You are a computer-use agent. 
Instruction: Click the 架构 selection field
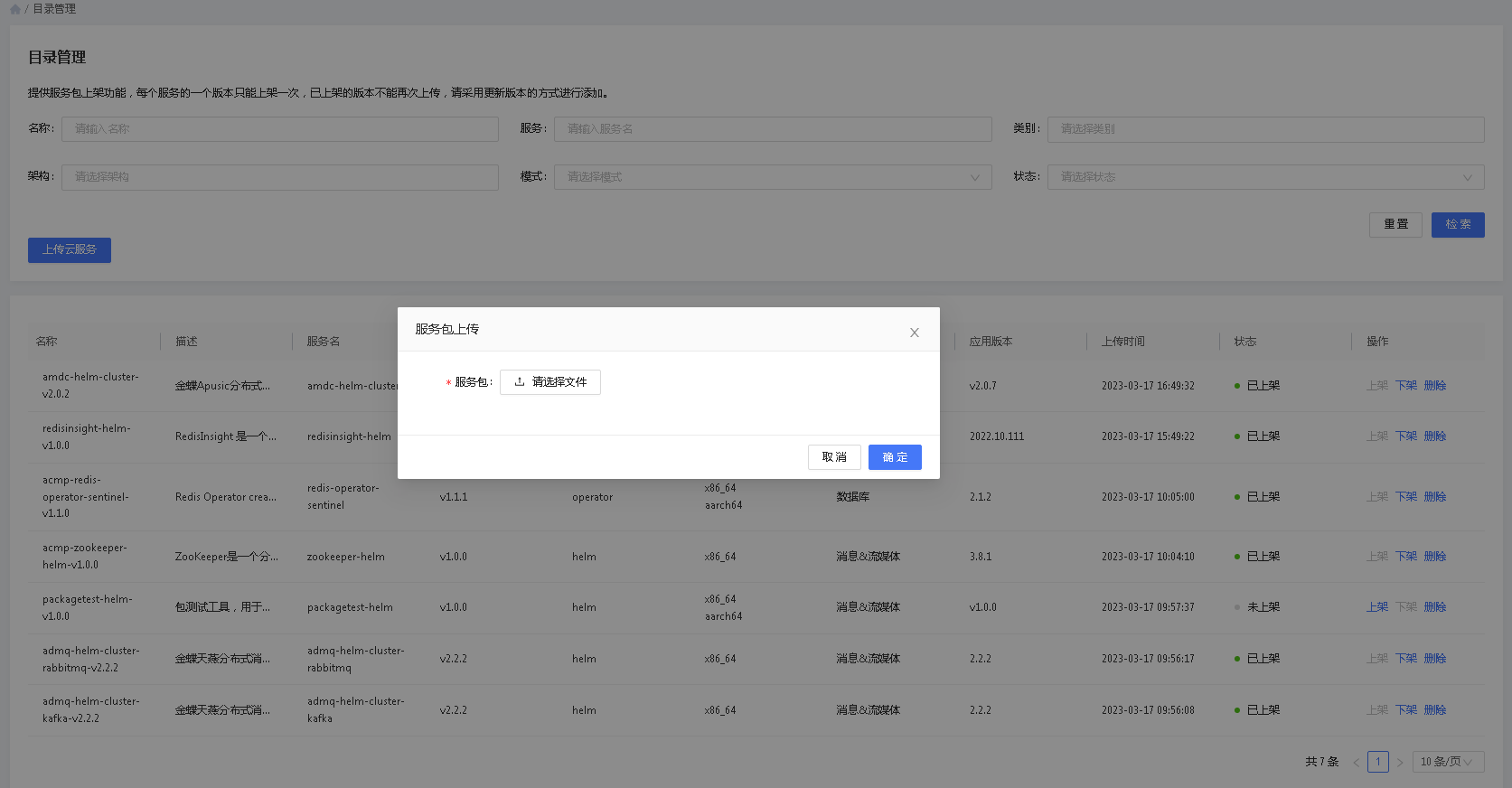[280, 177]
